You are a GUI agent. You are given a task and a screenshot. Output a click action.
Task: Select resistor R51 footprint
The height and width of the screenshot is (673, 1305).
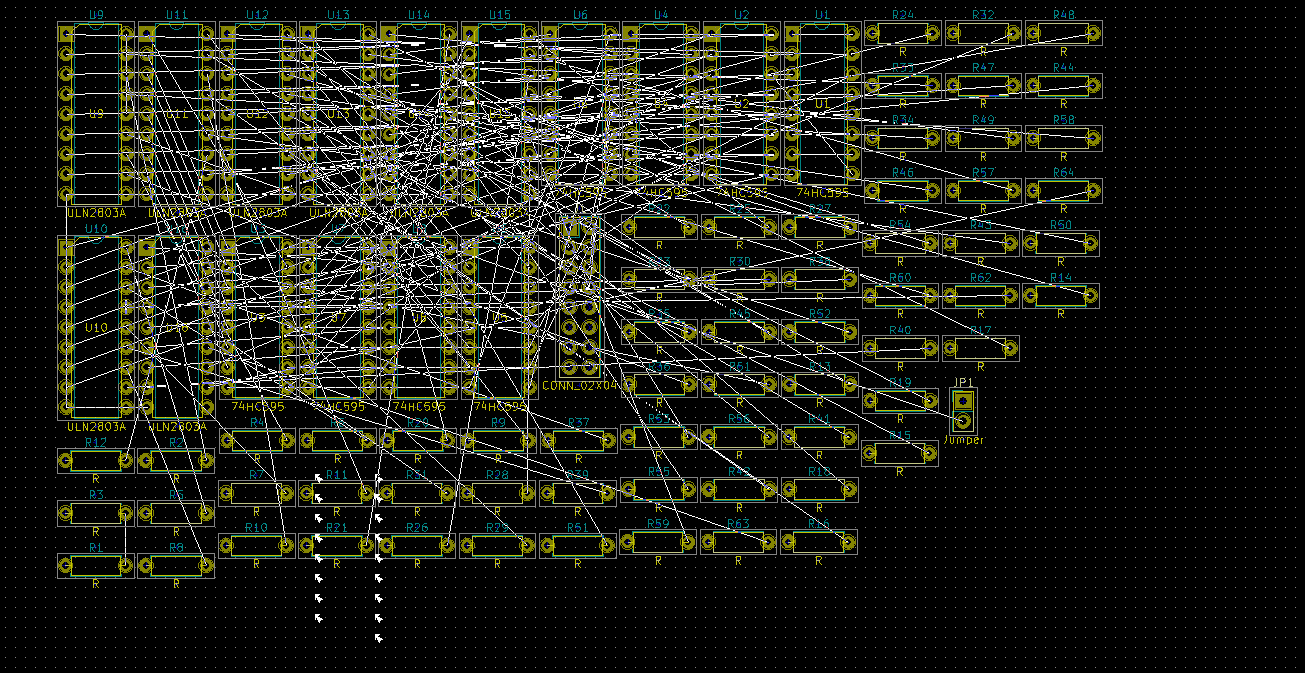point(579,545)
